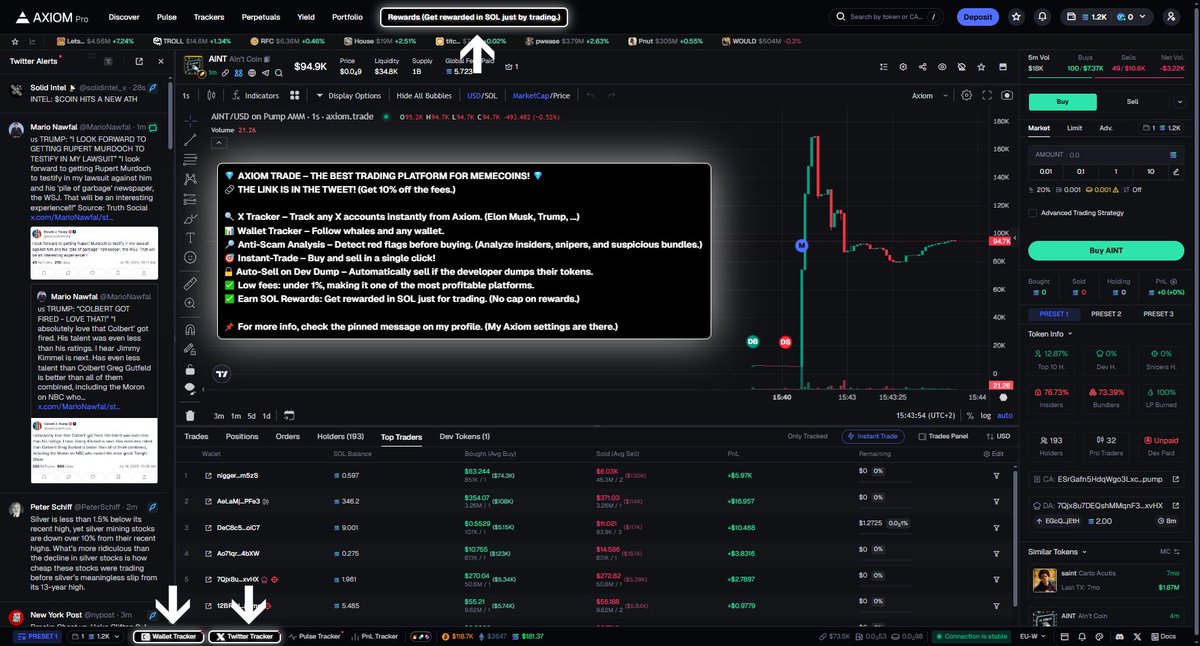
Task: Toggle auto scale on chart
Action: click(x=1005, y=415)
